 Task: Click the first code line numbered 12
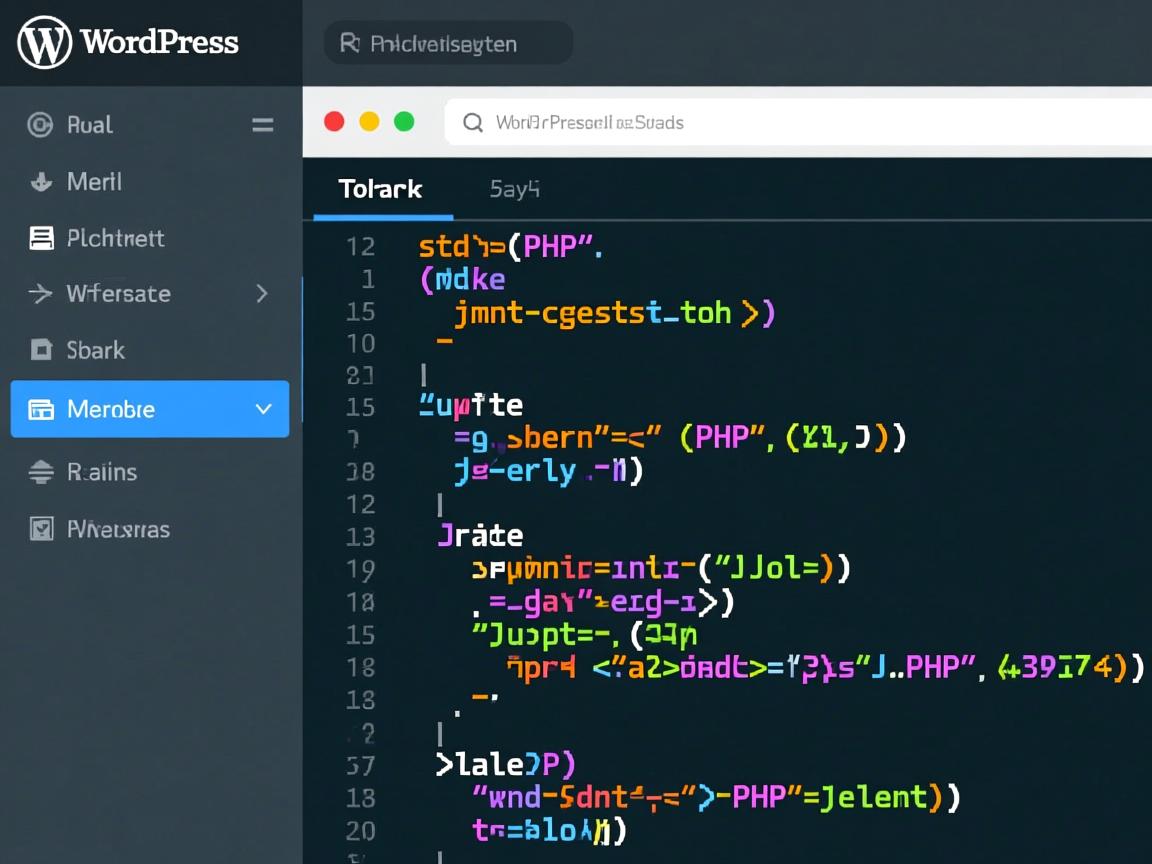tap(360, 247)
